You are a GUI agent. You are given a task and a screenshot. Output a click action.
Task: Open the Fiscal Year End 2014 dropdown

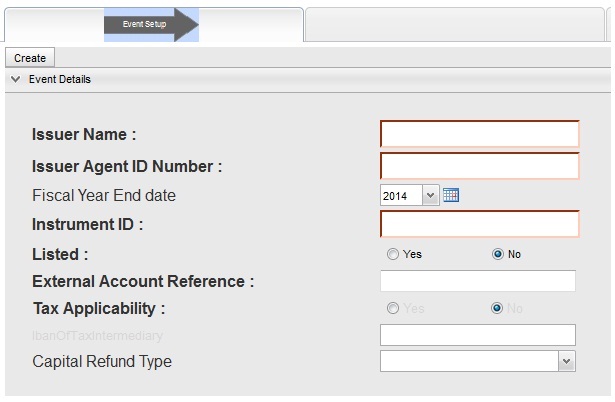pyautogui.click(x=409, y=195)
